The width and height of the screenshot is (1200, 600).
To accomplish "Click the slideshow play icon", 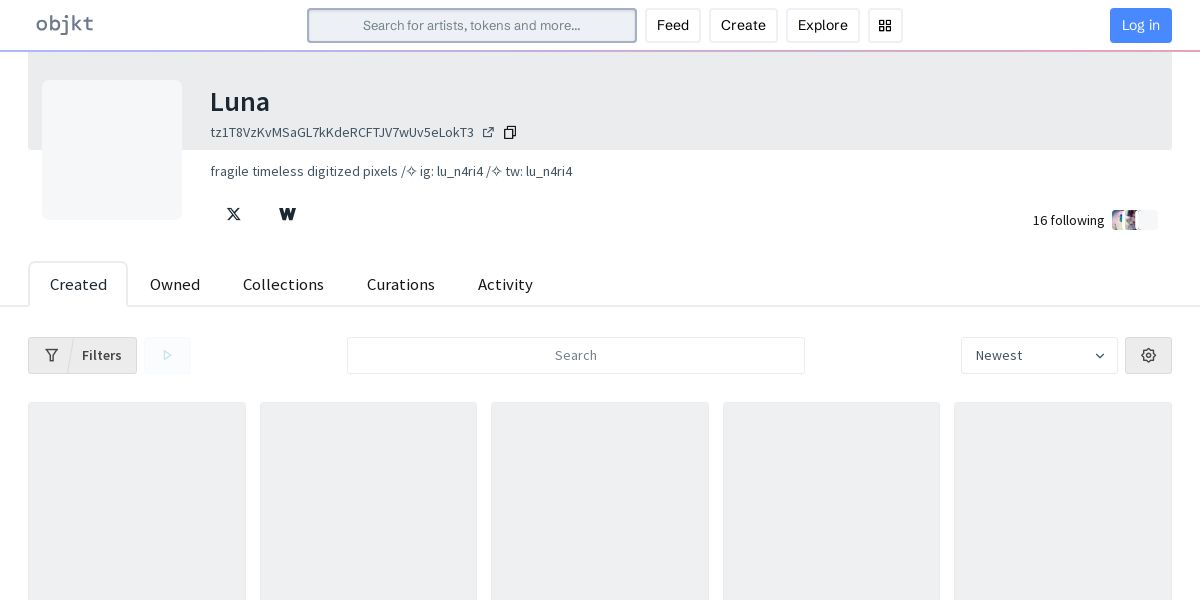I will 167,355.
